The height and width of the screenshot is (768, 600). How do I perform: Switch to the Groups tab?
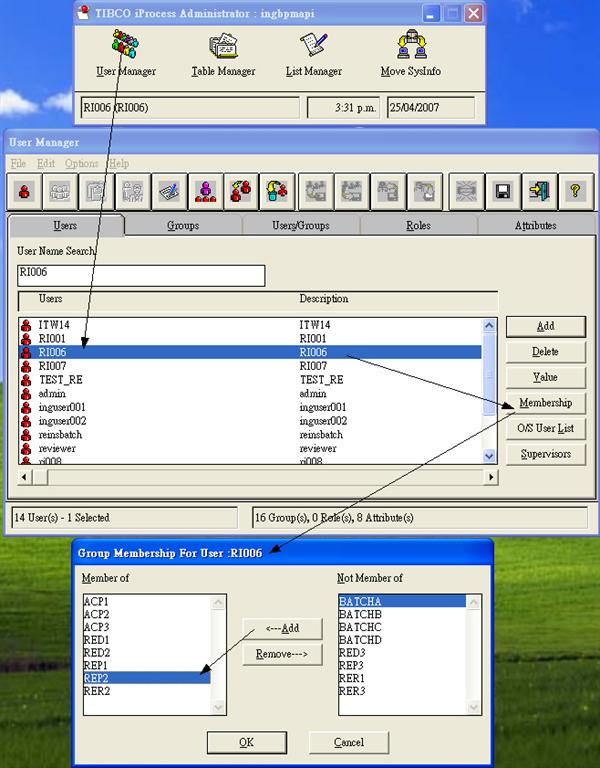(x=183, y=226)
